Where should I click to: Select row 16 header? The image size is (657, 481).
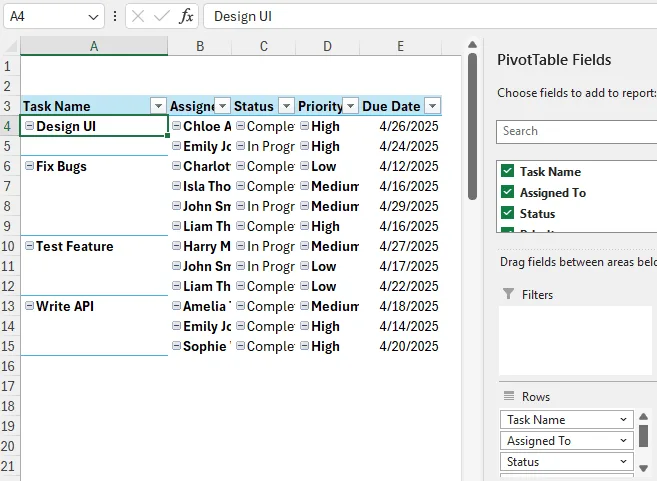(9, 366)
